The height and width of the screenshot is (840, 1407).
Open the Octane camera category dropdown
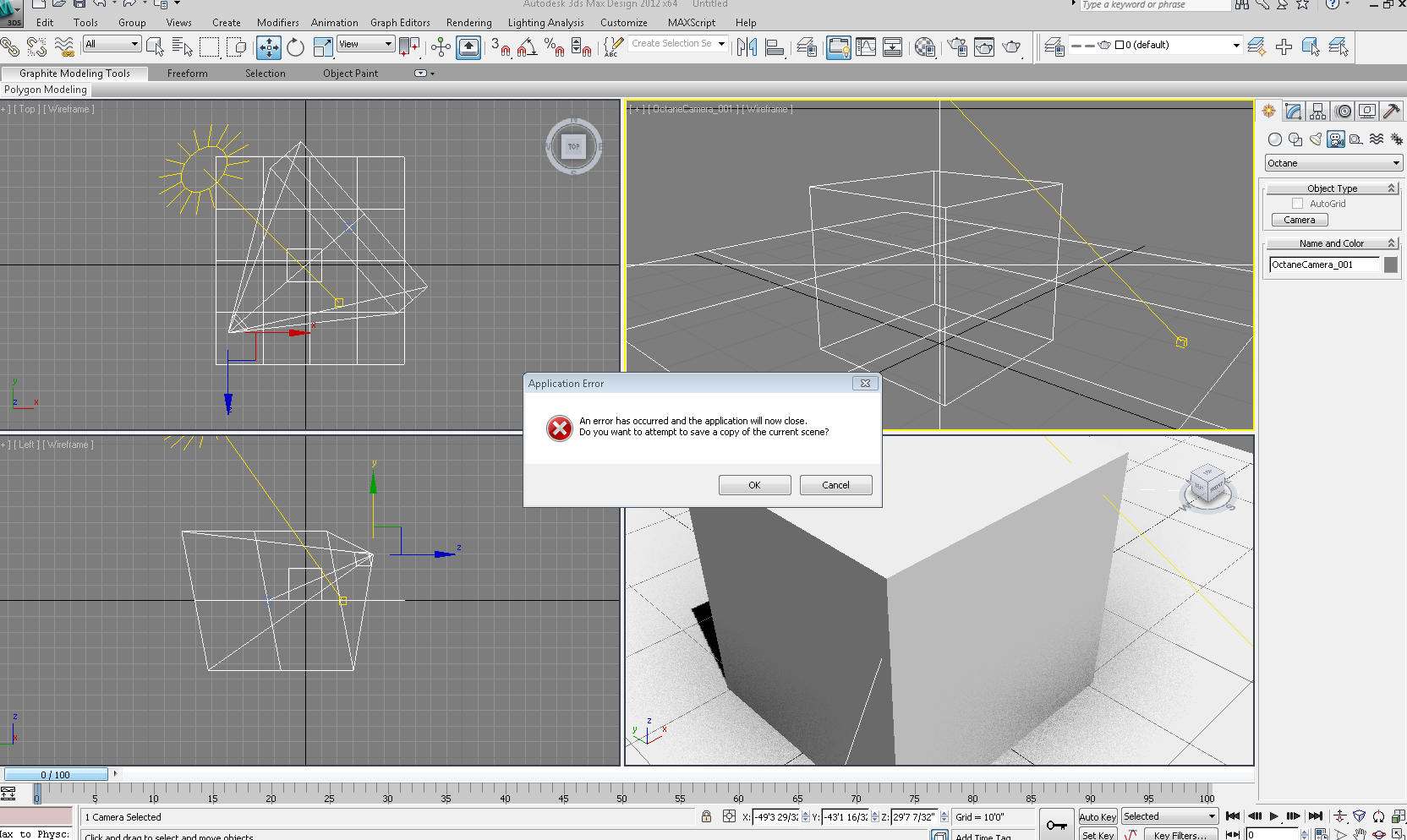1333,163
